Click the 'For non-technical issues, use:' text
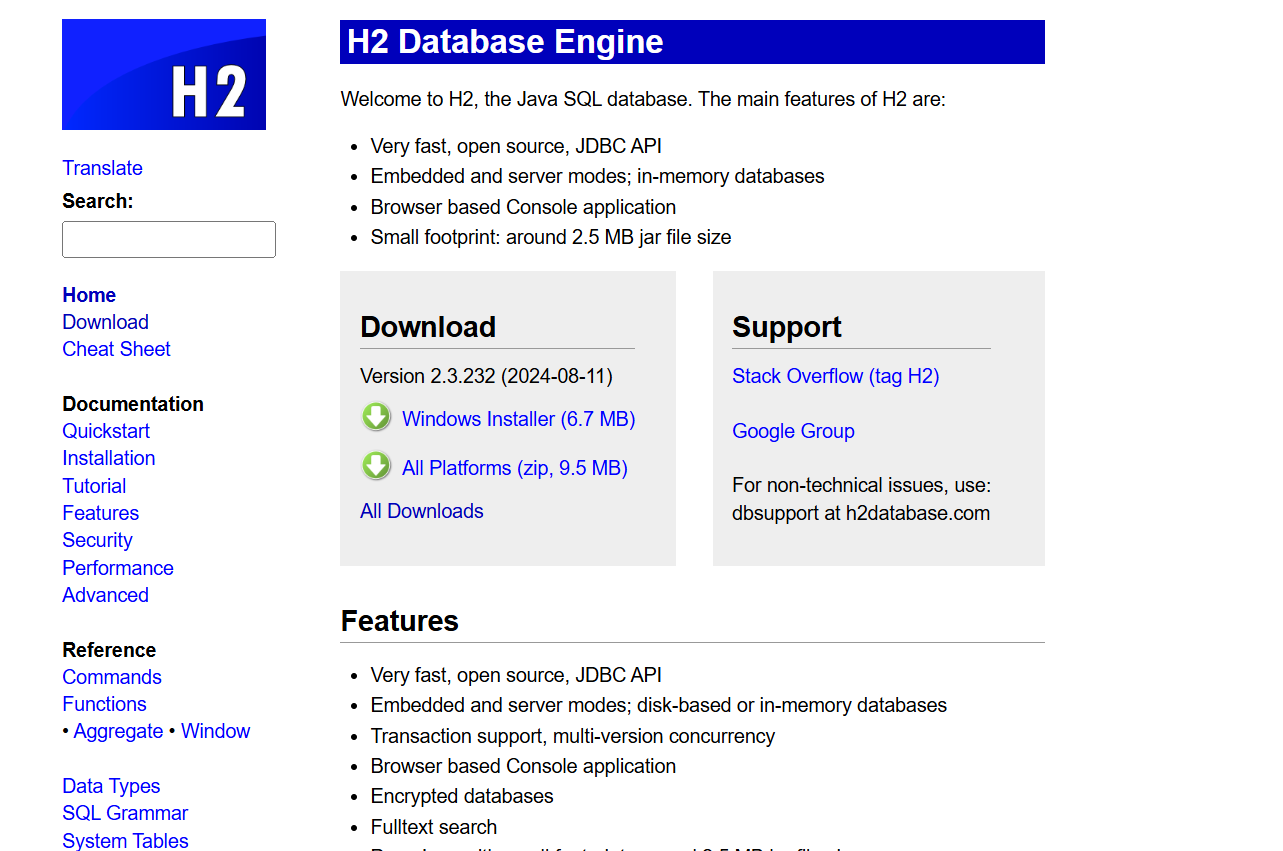The width and height of the screenshot is (1283, 851). pyautogui.click(x=861, y=485)
